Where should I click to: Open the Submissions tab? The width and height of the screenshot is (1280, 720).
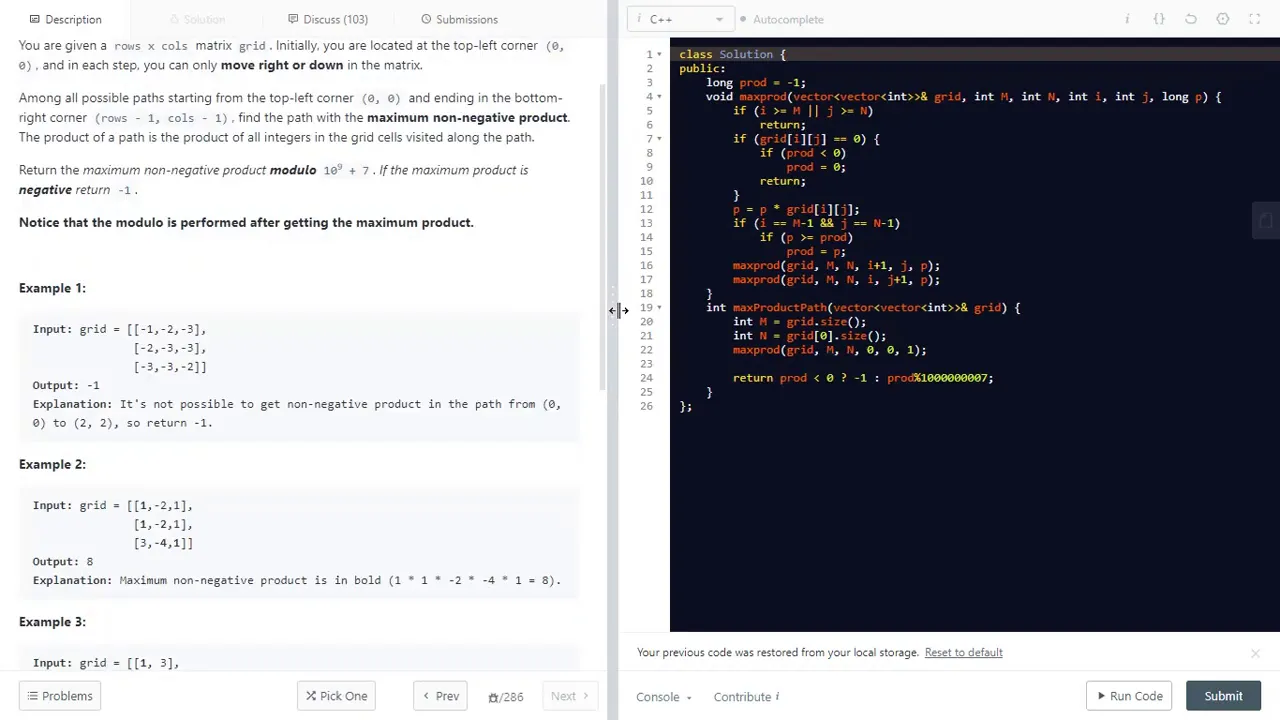[459, 19]
